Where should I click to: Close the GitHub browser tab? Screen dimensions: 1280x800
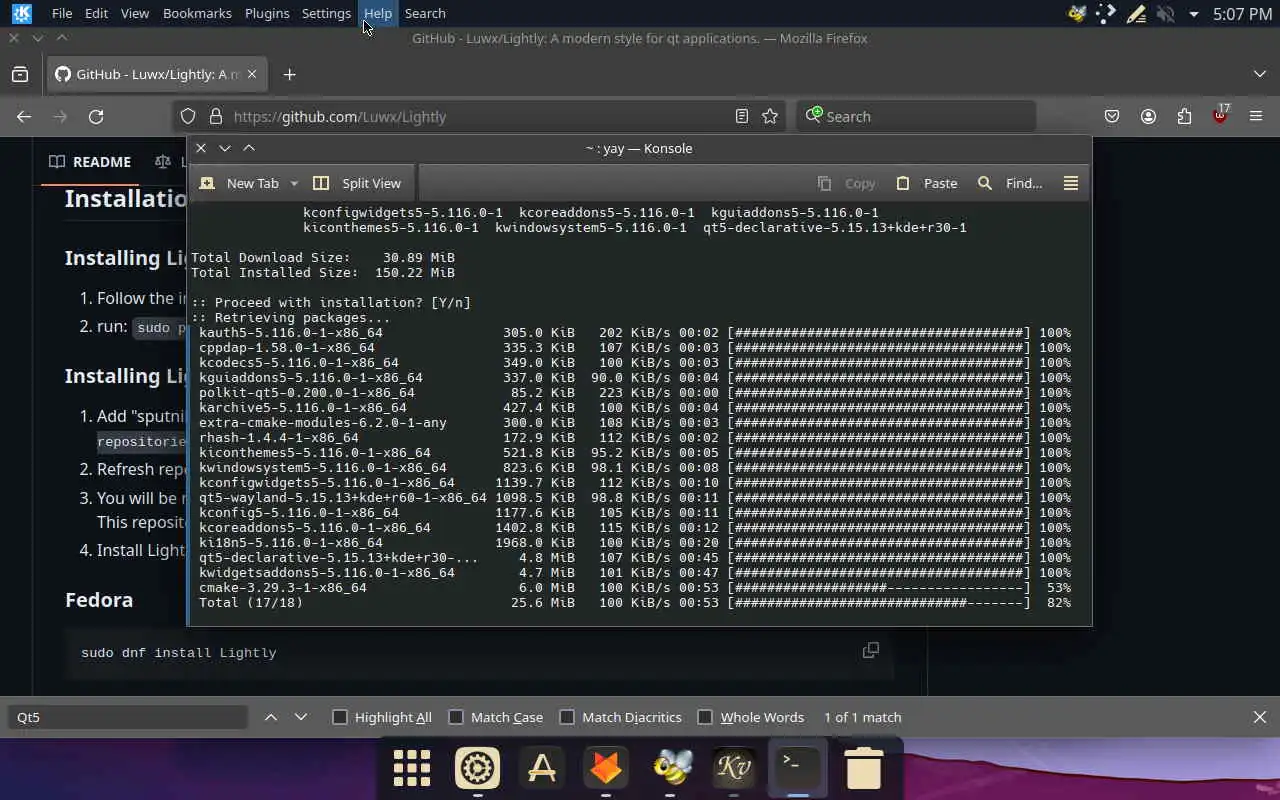pyautogui.click(x=252, y=74)
